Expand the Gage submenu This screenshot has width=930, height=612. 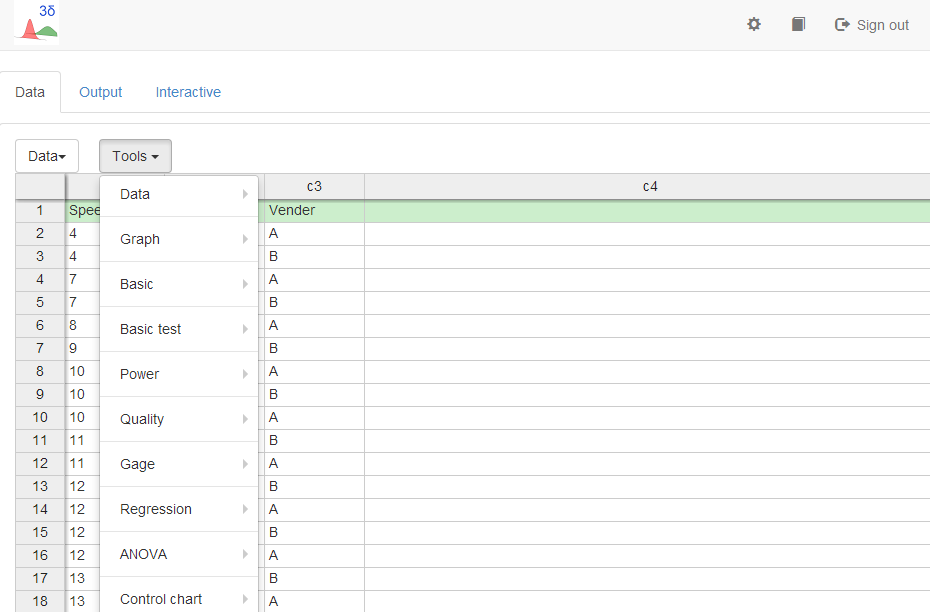(x=179, y=464)
